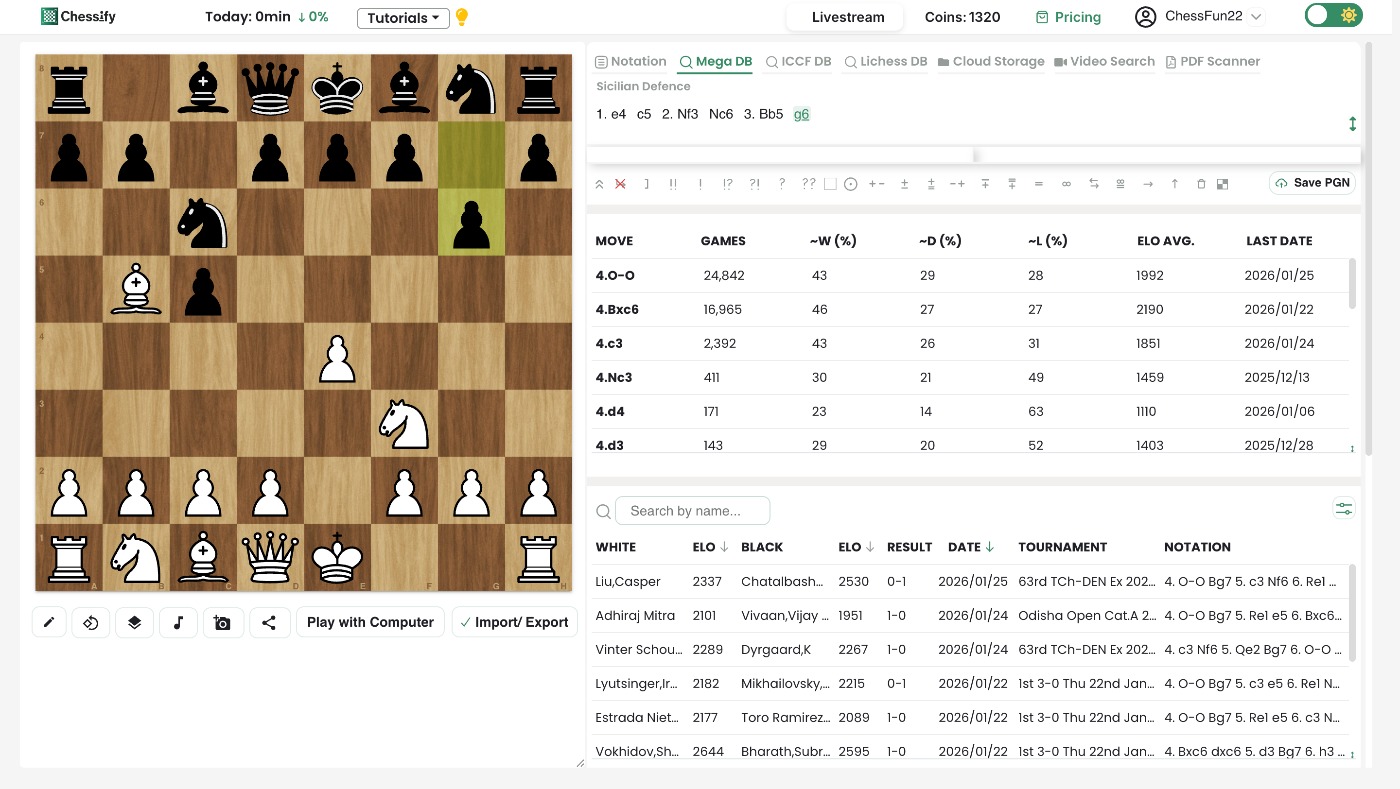
Task: Click the red X delete-move icon
Action: [621, 184]
